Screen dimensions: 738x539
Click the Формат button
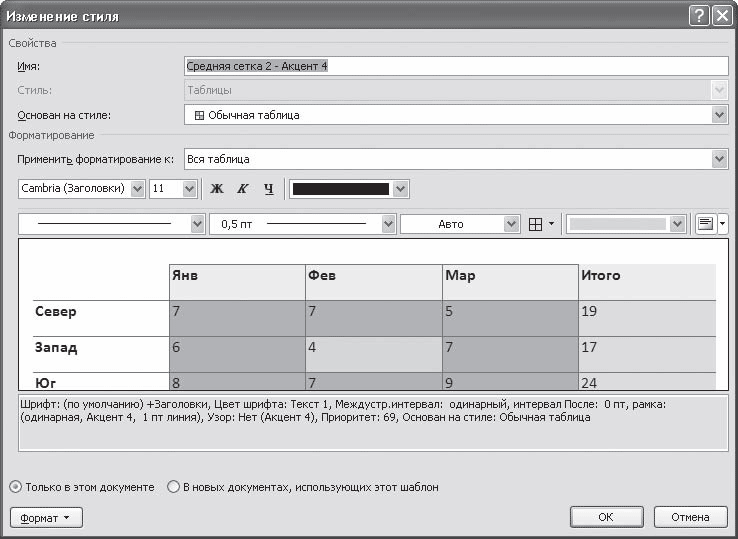pyautogui.click(x=46, y=518)
